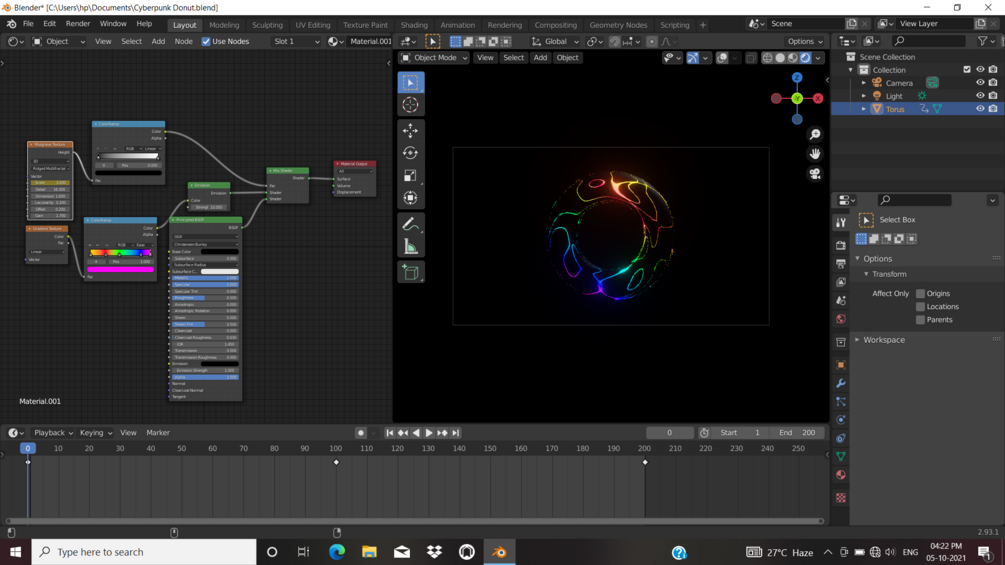Click the timeline horizontal scrollbar
The height and width of the screenshot is (565, 1005).
tap(415, 521)
